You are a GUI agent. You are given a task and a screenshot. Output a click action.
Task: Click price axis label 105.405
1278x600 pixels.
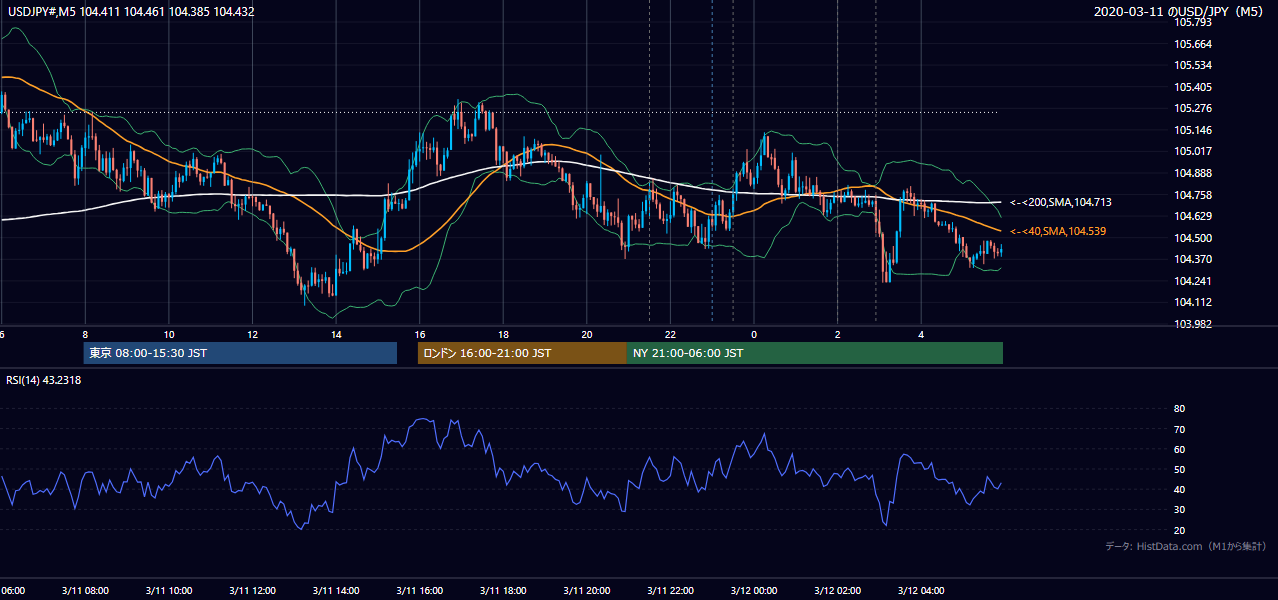1193,87
